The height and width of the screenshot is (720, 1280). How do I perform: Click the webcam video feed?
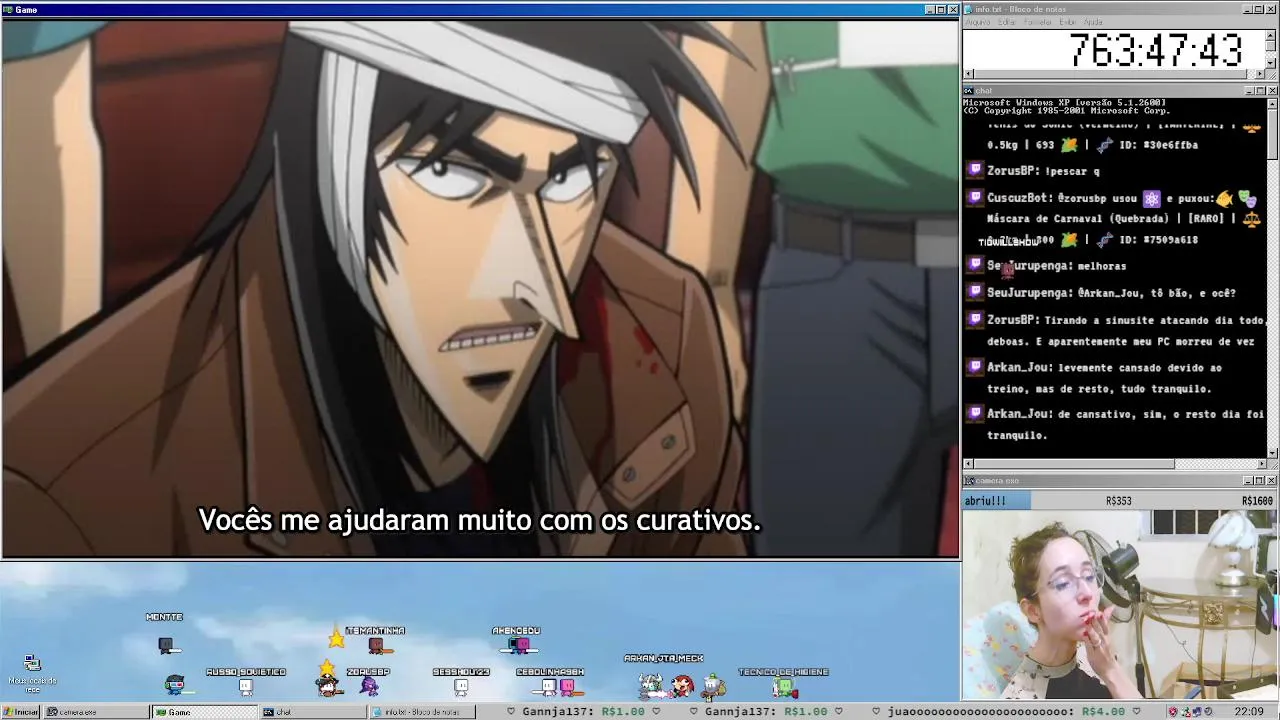pos(1121,605)
